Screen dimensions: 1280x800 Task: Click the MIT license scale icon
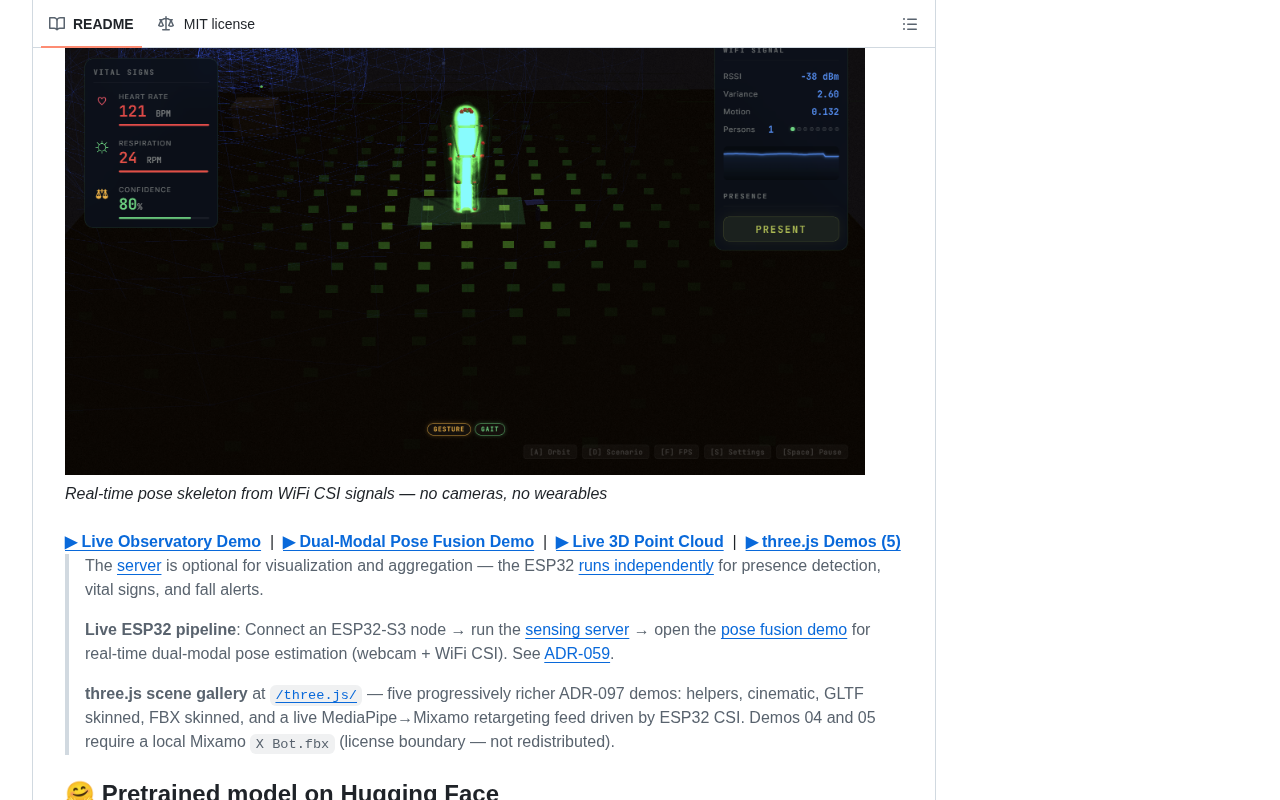166,24
